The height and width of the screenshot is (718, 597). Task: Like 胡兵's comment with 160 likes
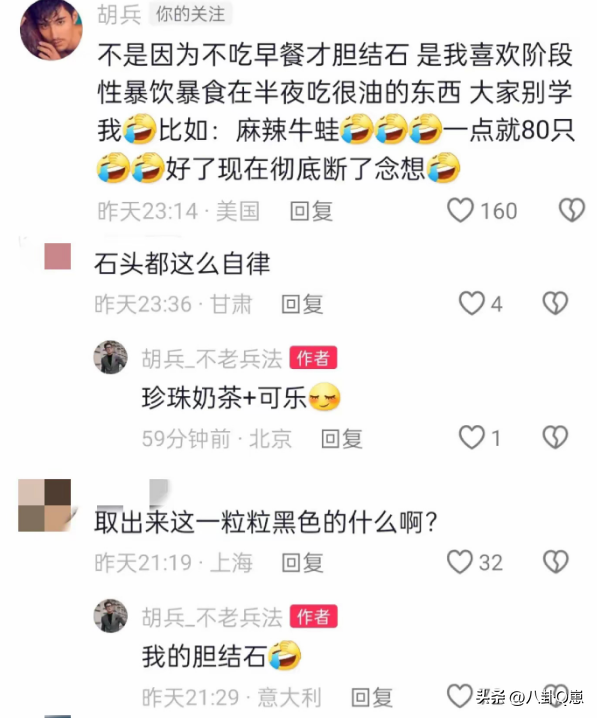pos(460,211)
